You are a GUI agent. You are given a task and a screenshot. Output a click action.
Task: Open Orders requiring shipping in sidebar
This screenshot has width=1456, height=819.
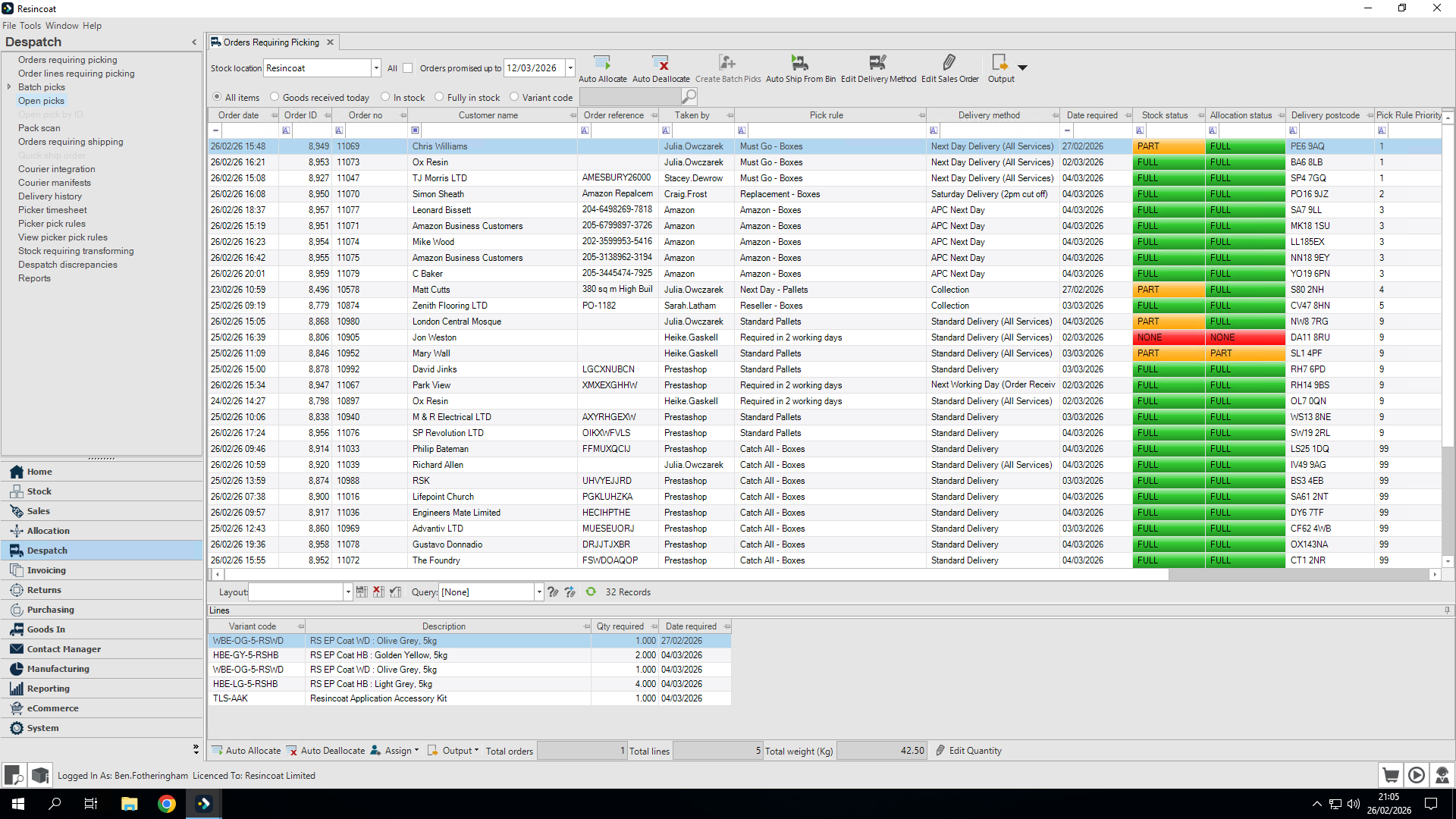click(x=71, y=142)
